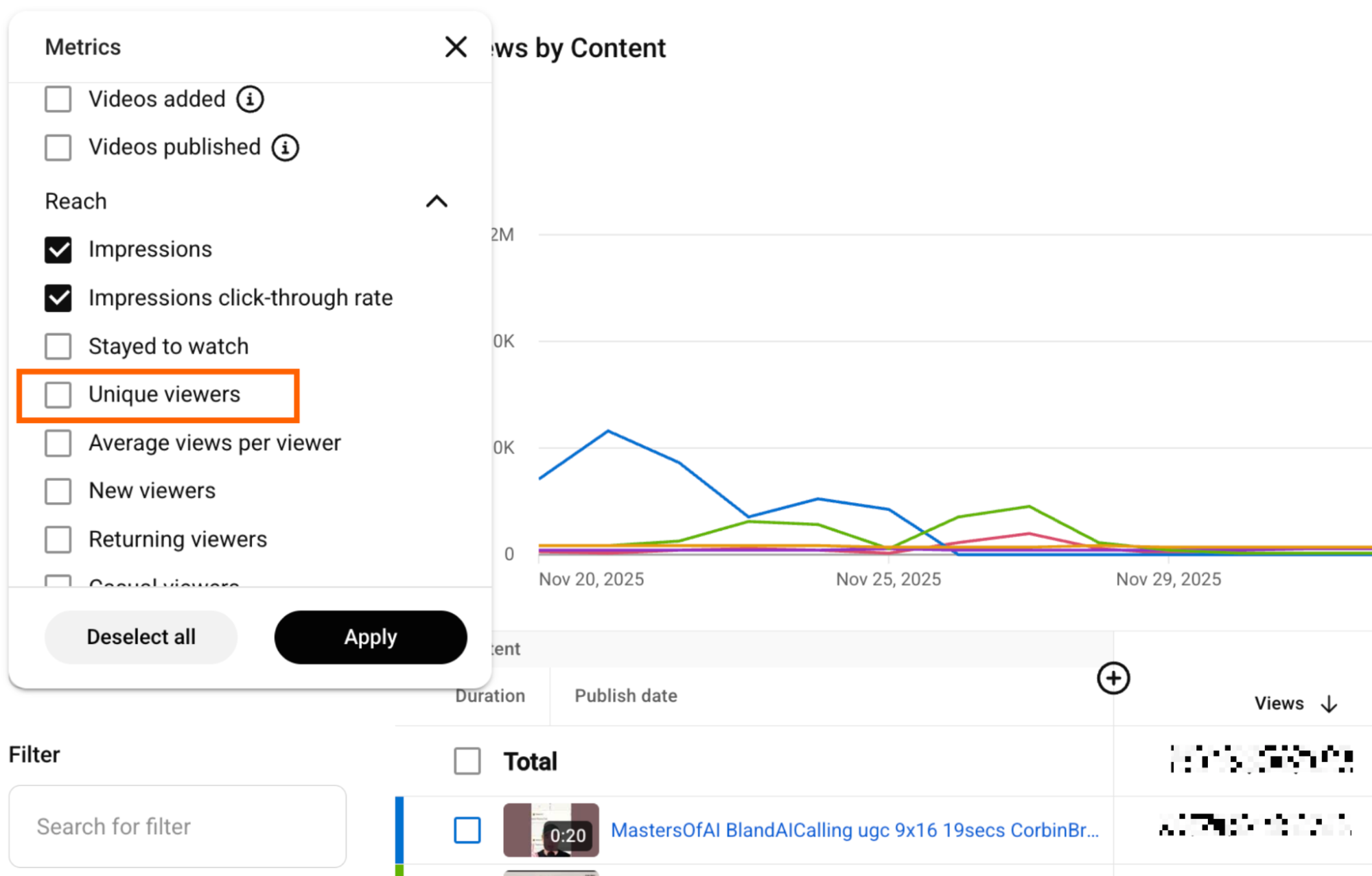Enable the Stayed to watch metric
Viewport: 1372px width, 876px height.
click(x=58, y=346)
